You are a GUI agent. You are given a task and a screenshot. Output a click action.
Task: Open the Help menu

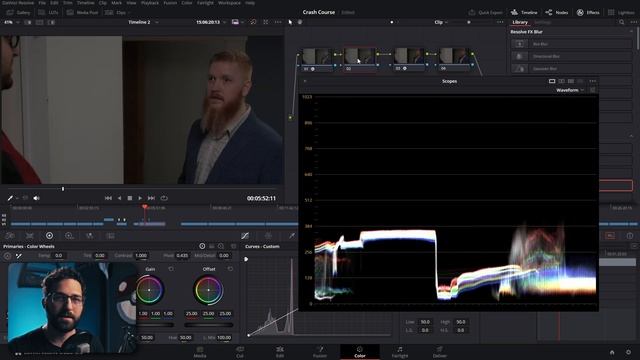[250, 3]
